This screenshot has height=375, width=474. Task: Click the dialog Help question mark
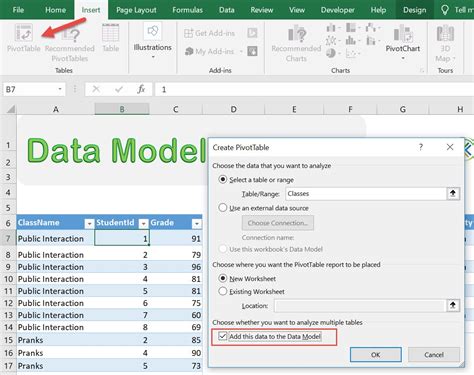point(421,147)
